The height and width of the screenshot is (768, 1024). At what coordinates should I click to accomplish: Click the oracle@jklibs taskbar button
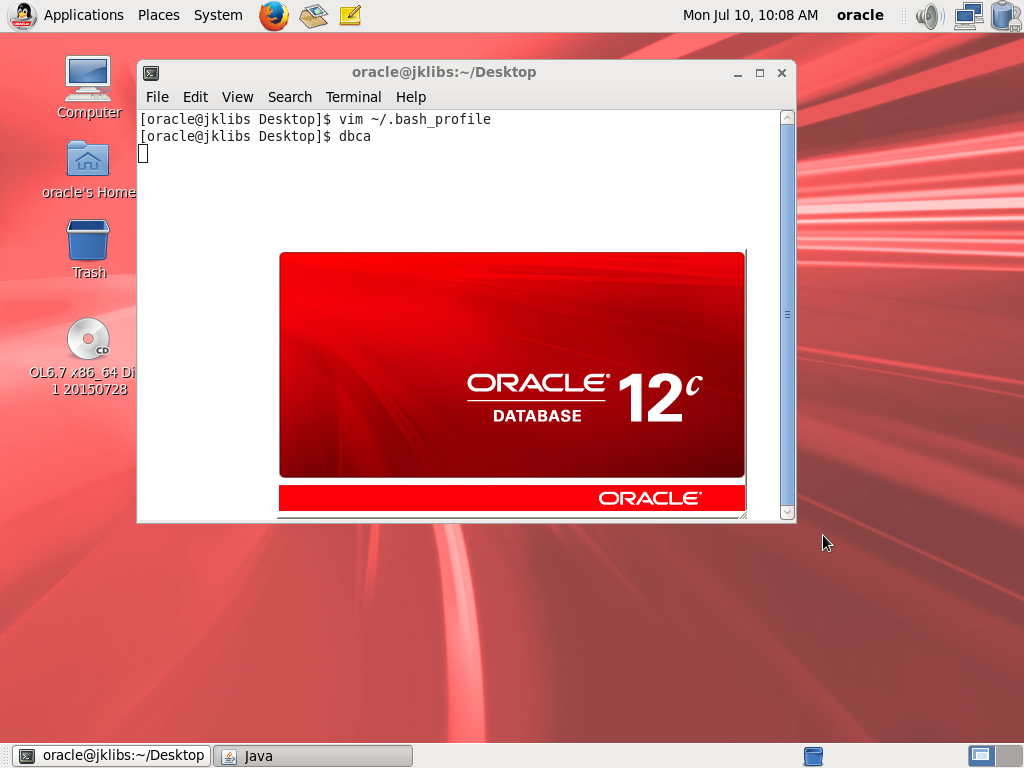pos(112,756)
